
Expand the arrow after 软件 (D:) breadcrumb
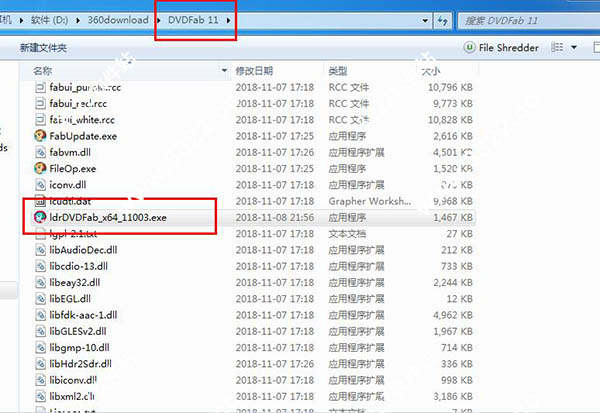pos(78,20)
